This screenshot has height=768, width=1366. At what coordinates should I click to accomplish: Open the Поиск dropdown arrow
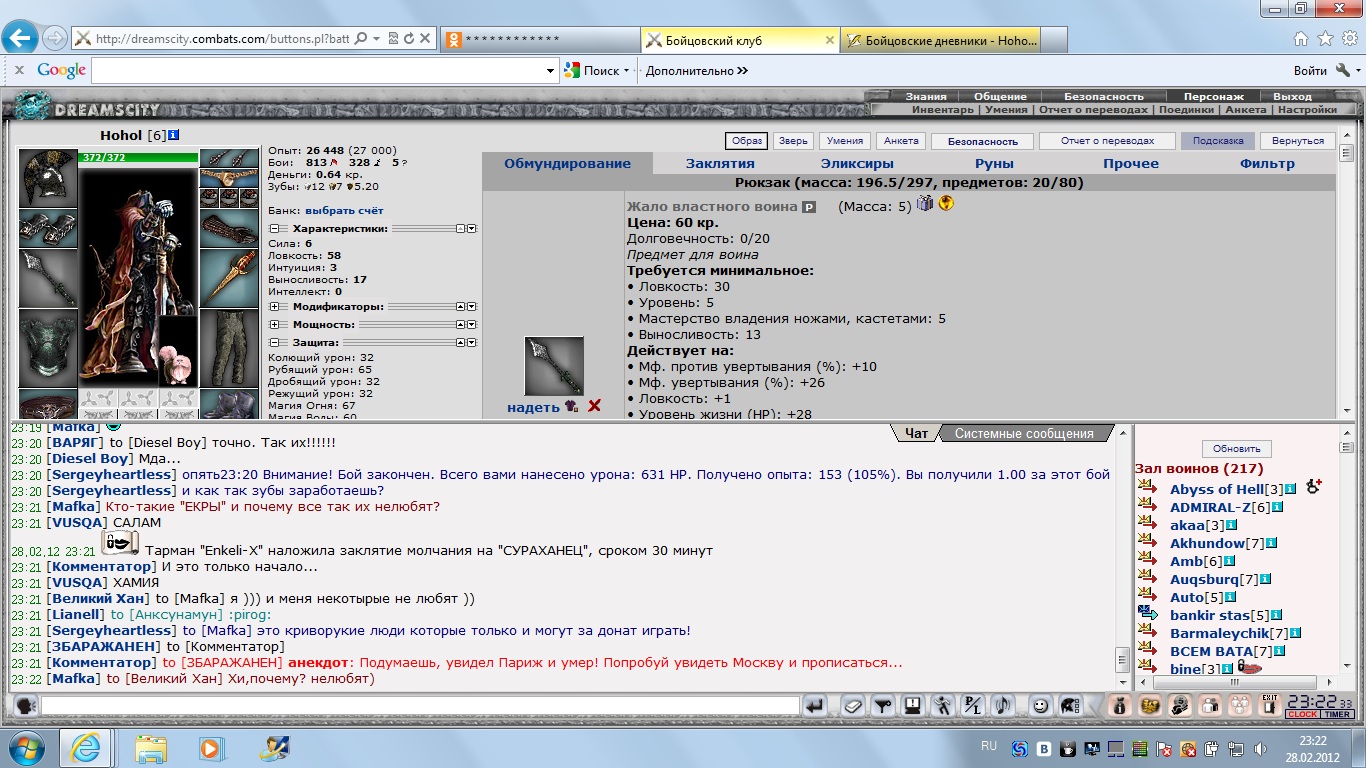(626, 71)
